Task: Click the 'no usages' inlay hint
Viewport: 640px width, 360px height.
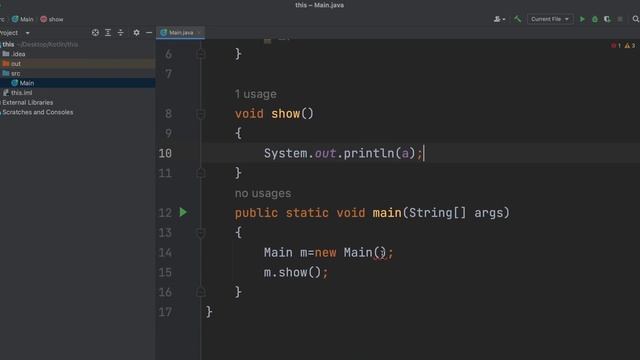Action: pyautogui.click(x=263, y=193)
